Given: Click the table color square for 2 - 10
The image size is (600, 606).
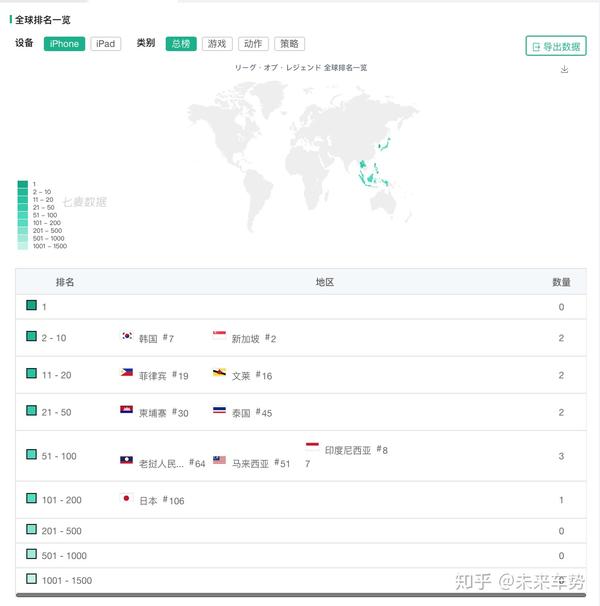Looking at the screenshot, I should coord(31,336).
